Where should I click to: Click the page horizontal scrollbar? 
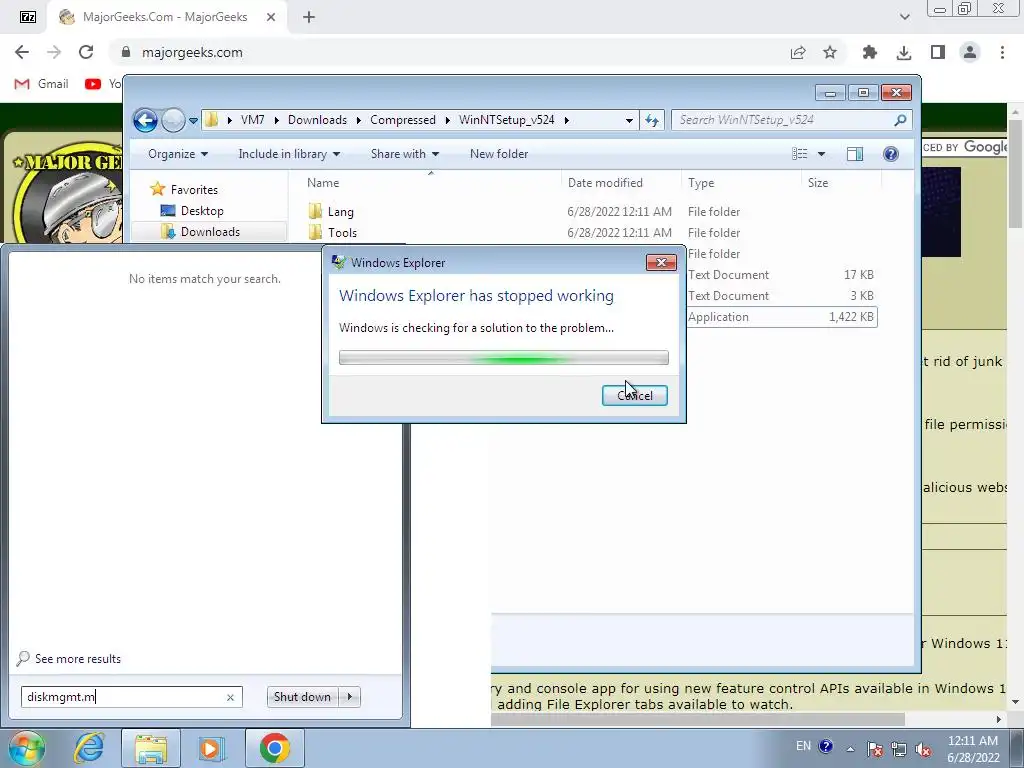pos(698,719)
